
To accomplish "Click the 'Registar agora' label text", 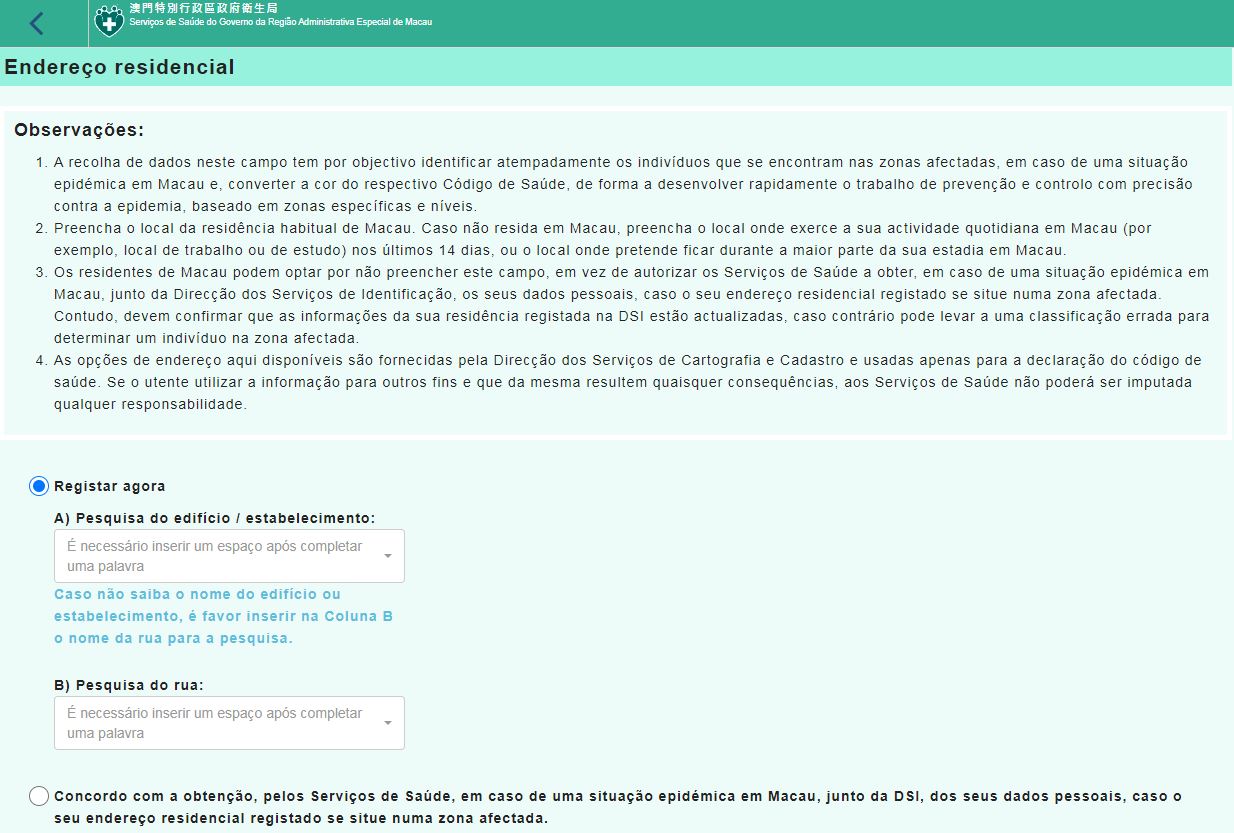I will click(x=110, y=486).
